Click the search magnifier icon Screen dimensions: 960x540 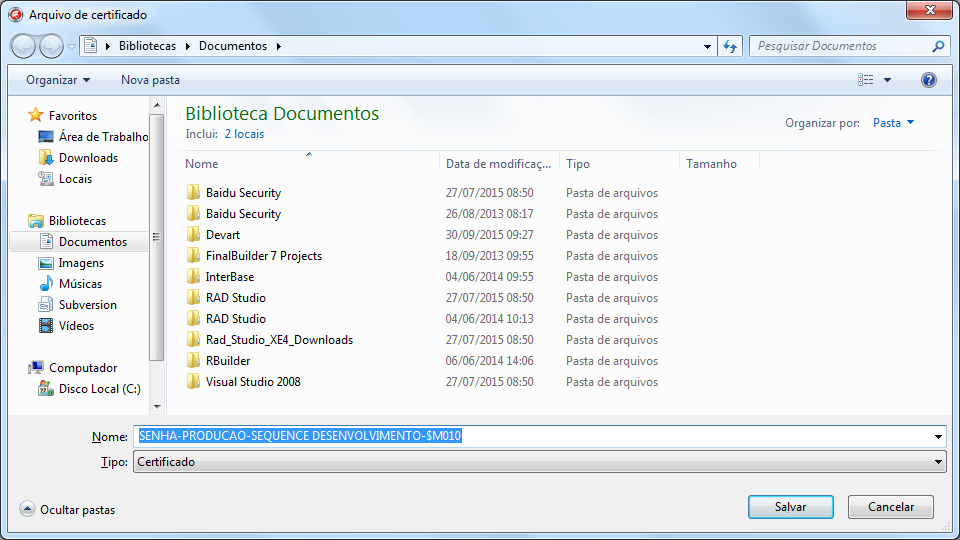coord(938,46)
